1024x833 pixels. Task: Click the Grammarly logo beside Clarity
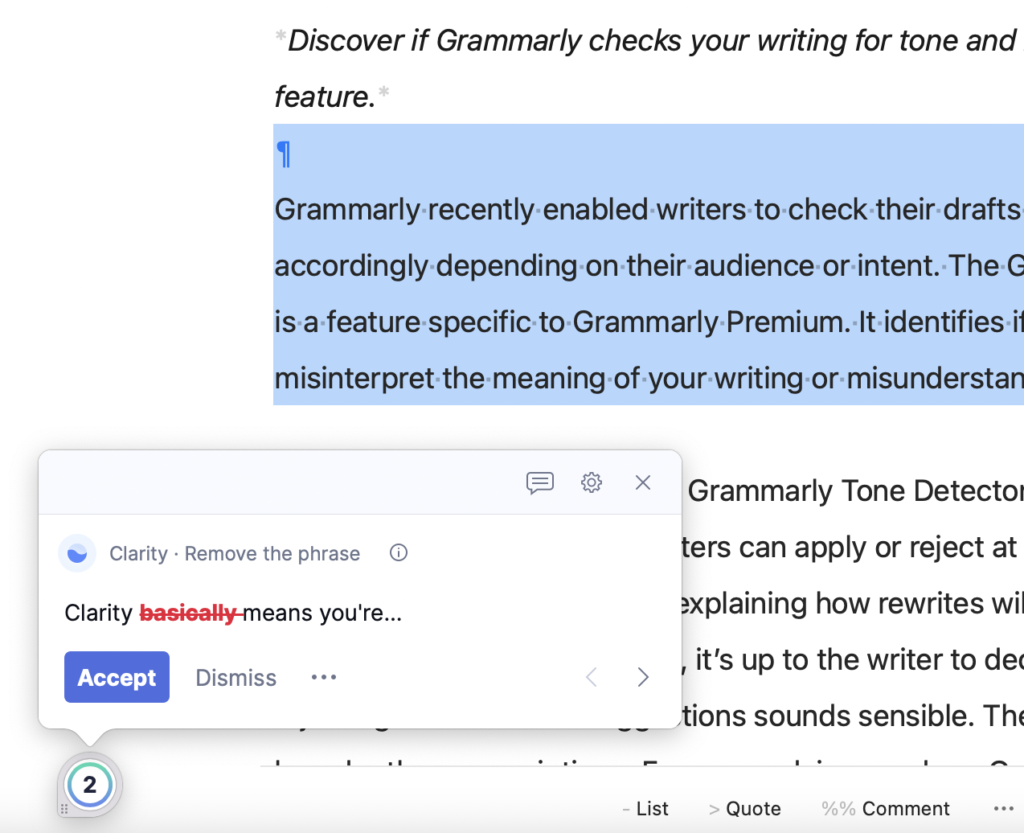point(77,554)
